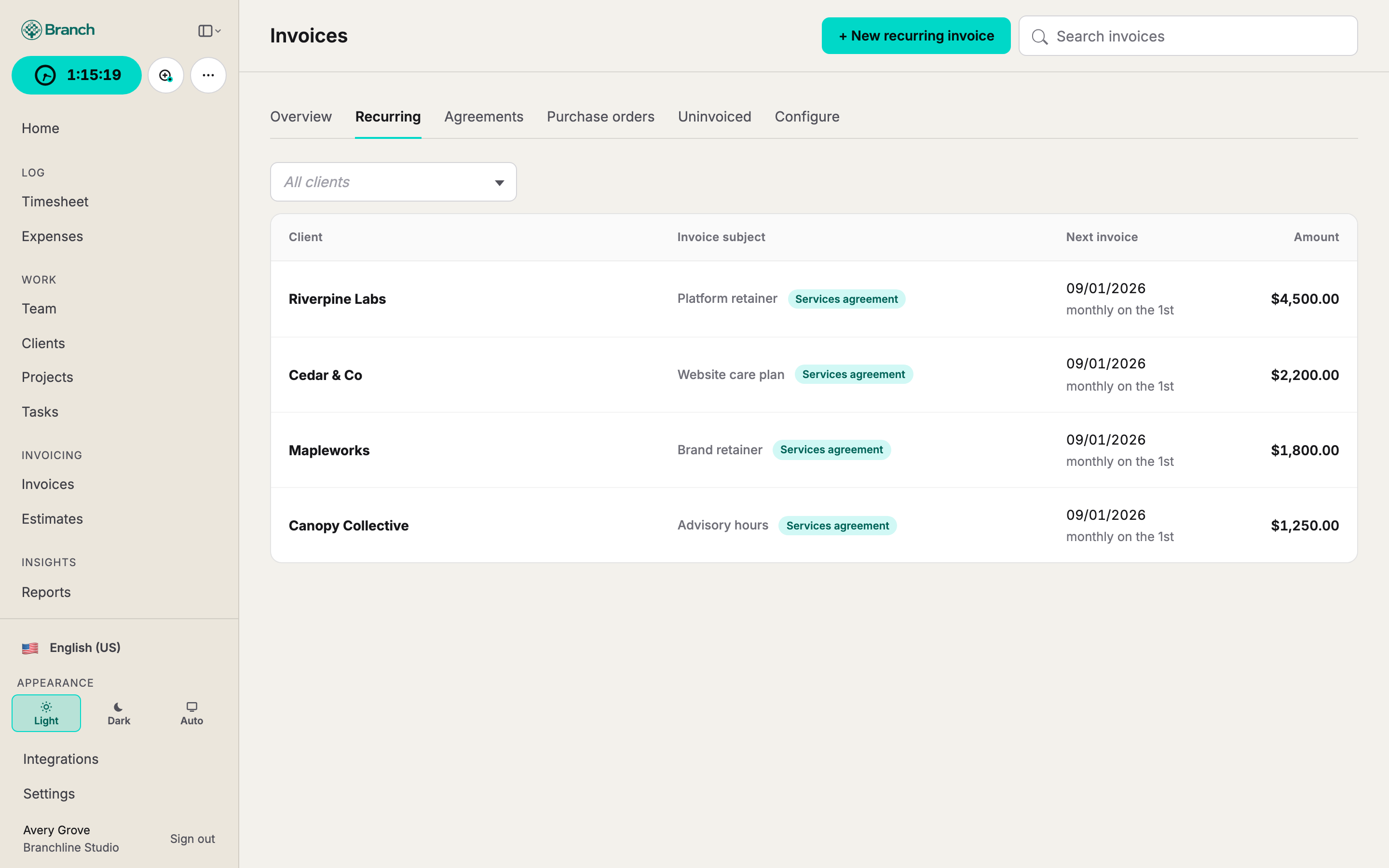Image resolution: width=1389 pixels, height=868 pixels.
Task: Open the Canopy Collective recurring invoice
Action: (813, 525)
